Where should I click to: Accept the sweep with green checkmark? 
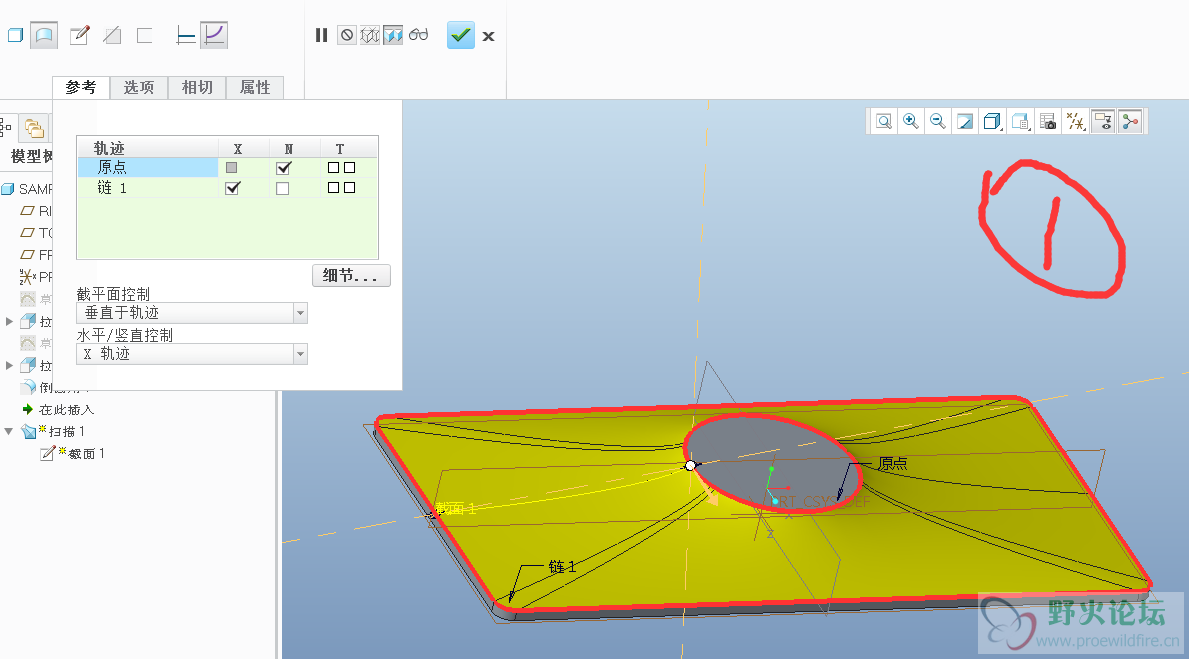click(x=460, y=35)
